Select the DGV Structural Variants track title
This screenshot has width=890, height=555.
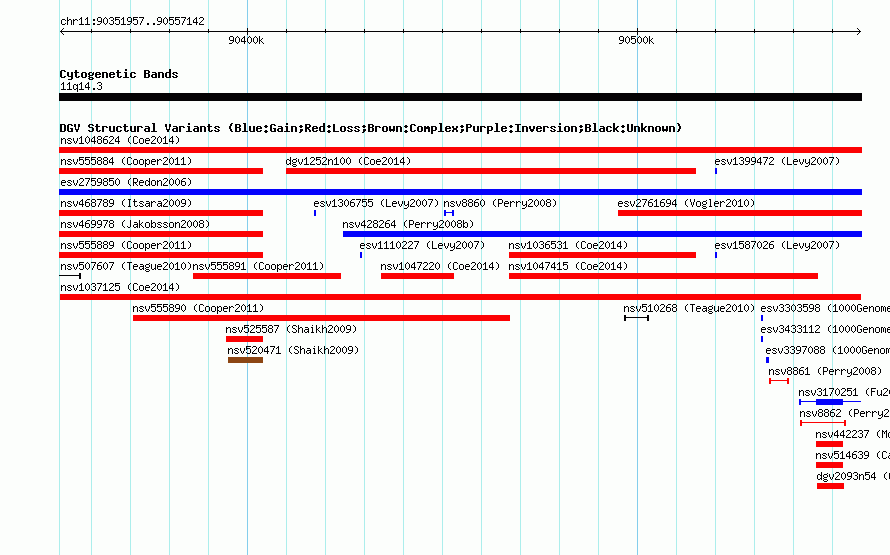click(370, 128)
